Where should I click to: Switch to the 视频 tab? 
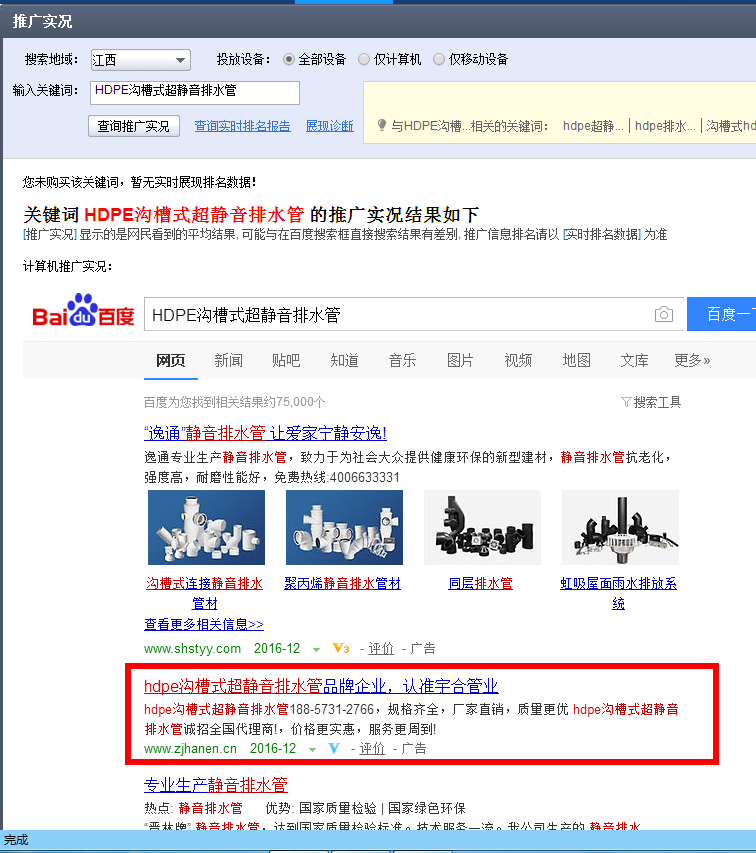518,360
